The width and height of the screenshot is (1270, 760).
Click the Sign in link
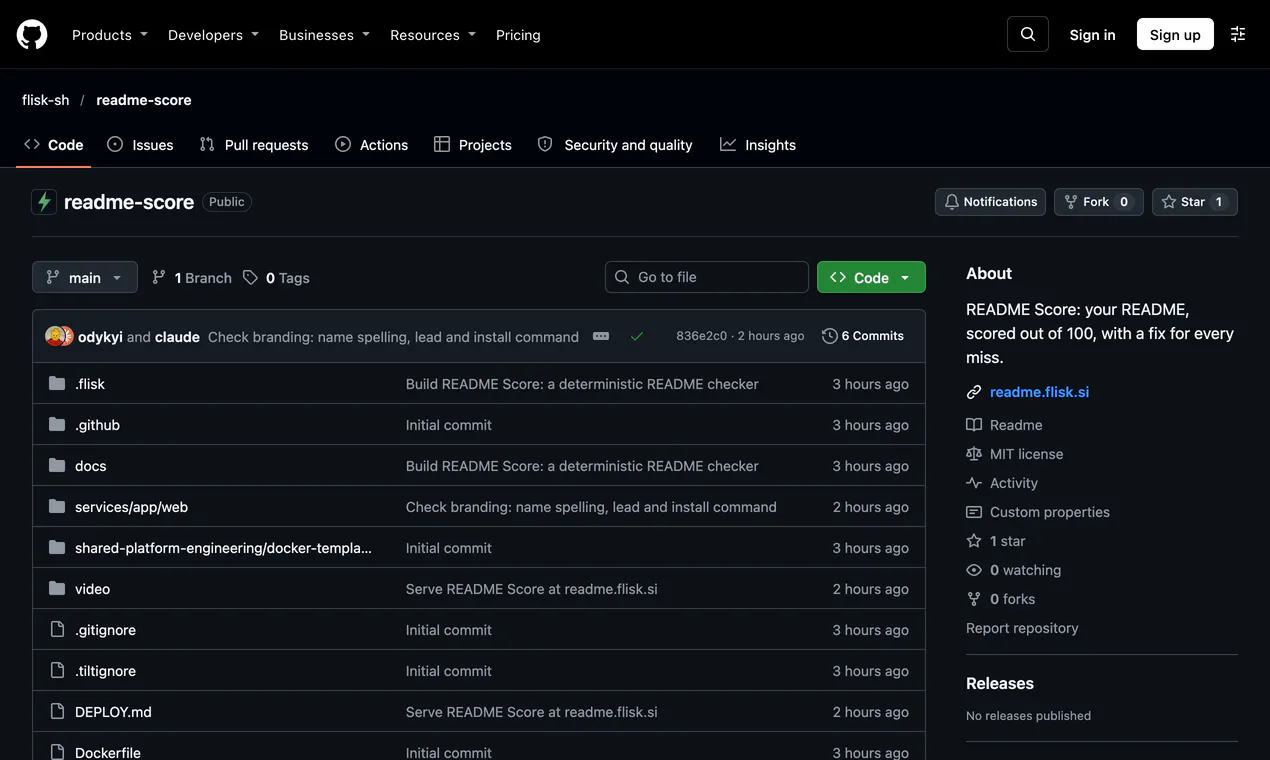[x=1092, y=34]
